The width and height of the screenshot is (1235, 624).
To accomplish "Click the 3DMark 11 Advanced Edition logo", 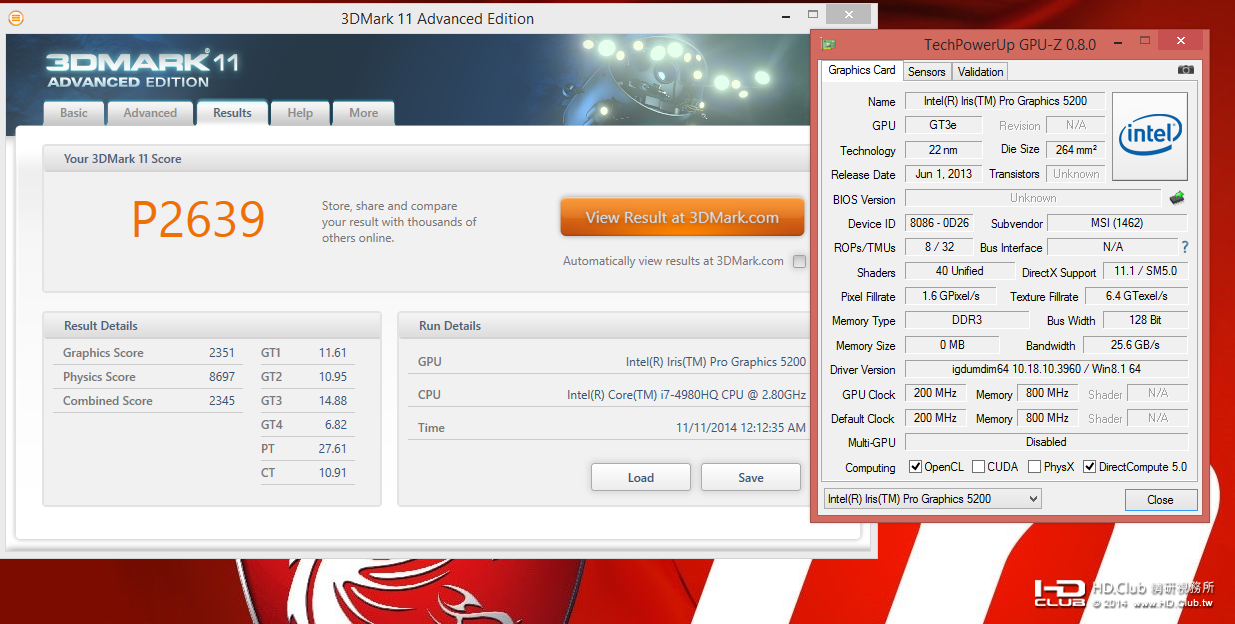I will [x=142, y=69].
